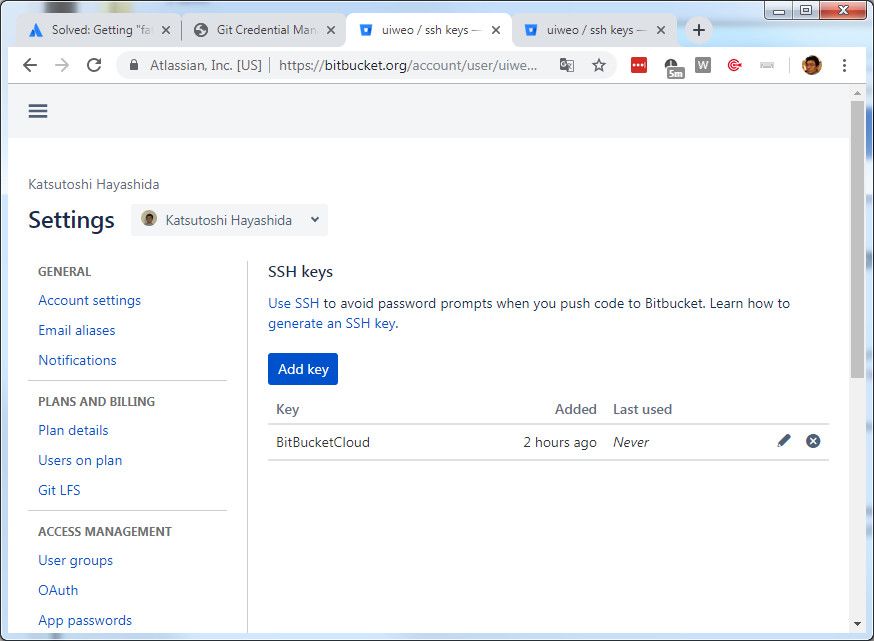
Task: Edit the BitBucketCloud key with pencil icon
Action: [x=784, y=441]
